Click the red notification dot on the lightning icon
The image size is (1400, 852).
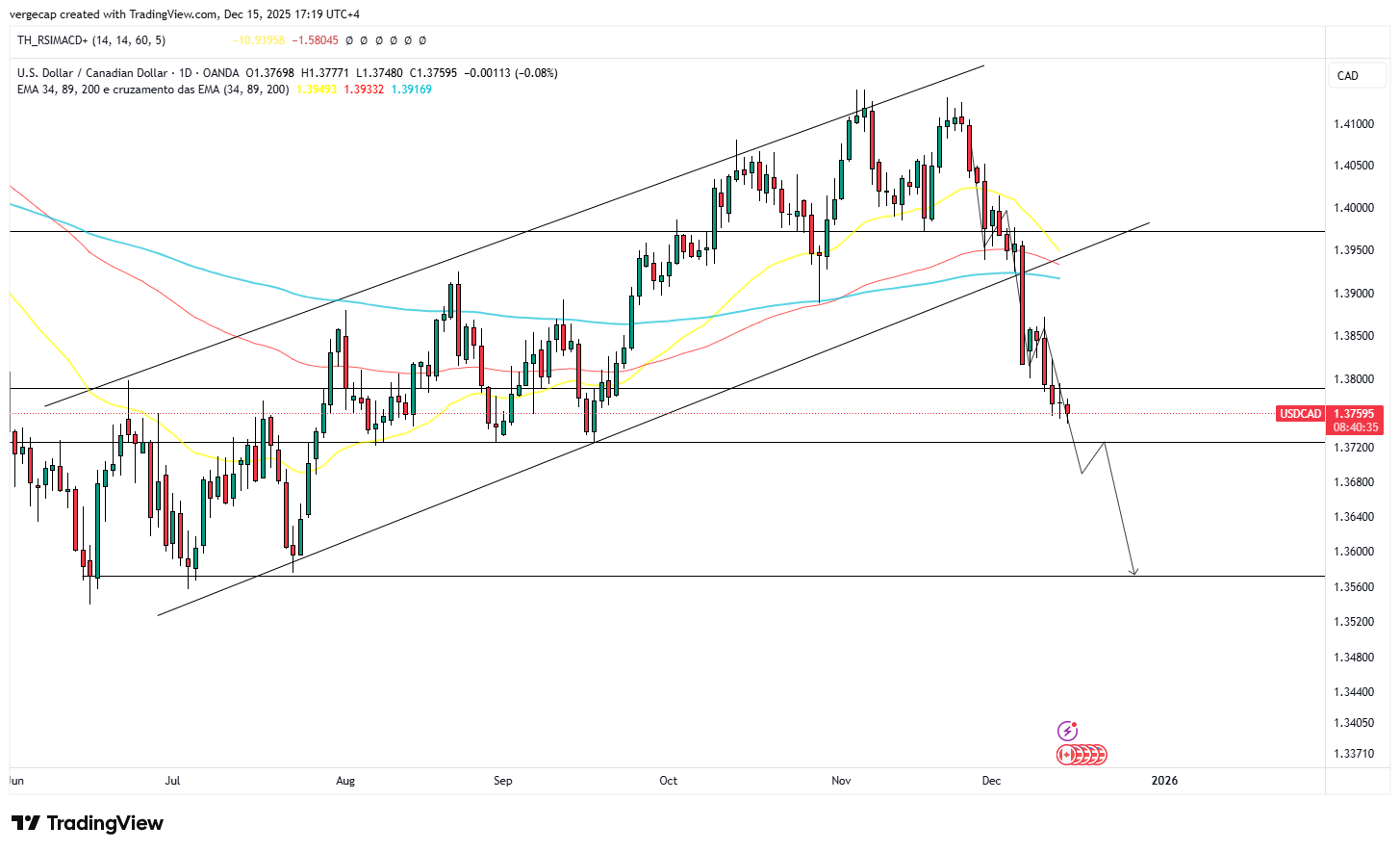point(1074,723)
